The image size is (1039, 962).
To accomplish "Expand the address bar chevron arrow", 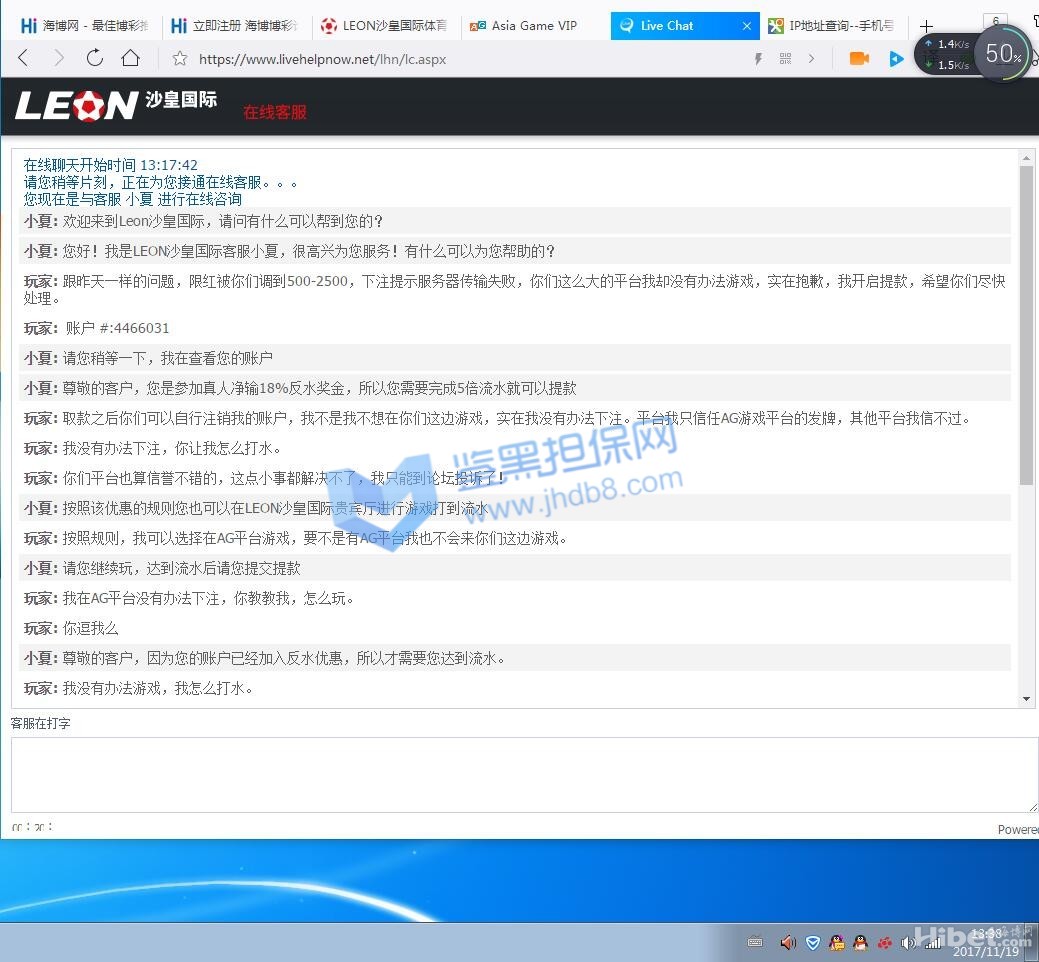I will click(811, 59).
